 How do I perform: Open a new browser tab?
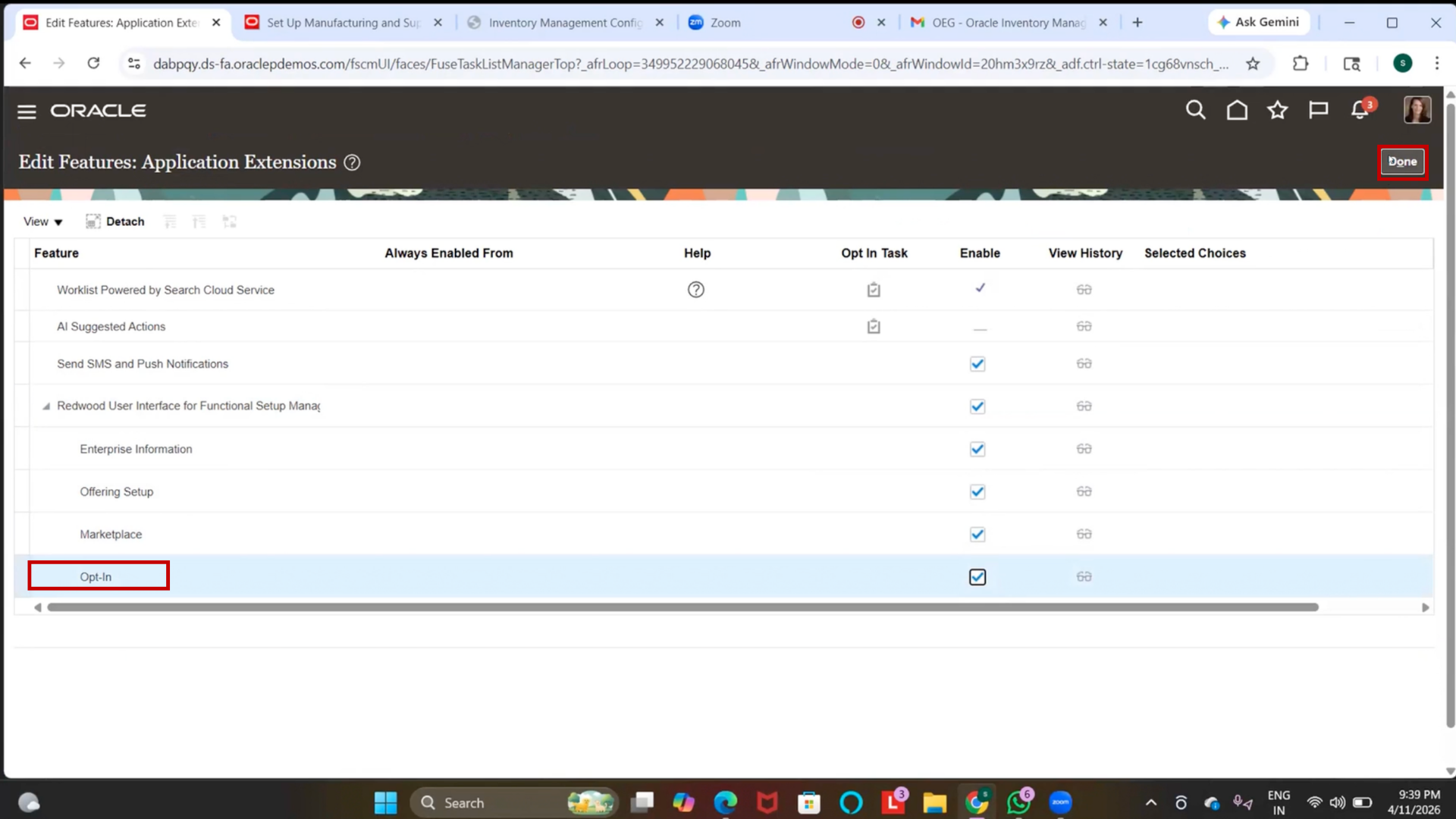tap(1137, 23)
